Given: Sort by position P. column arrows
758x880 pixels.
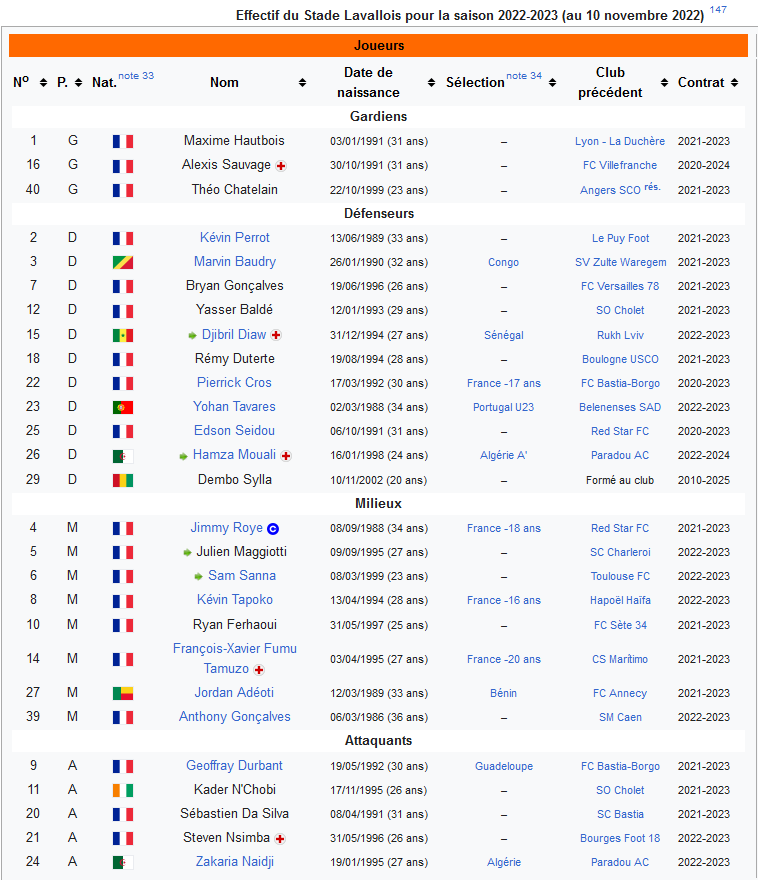Looking at the screenshot, I should click(79, 83).
